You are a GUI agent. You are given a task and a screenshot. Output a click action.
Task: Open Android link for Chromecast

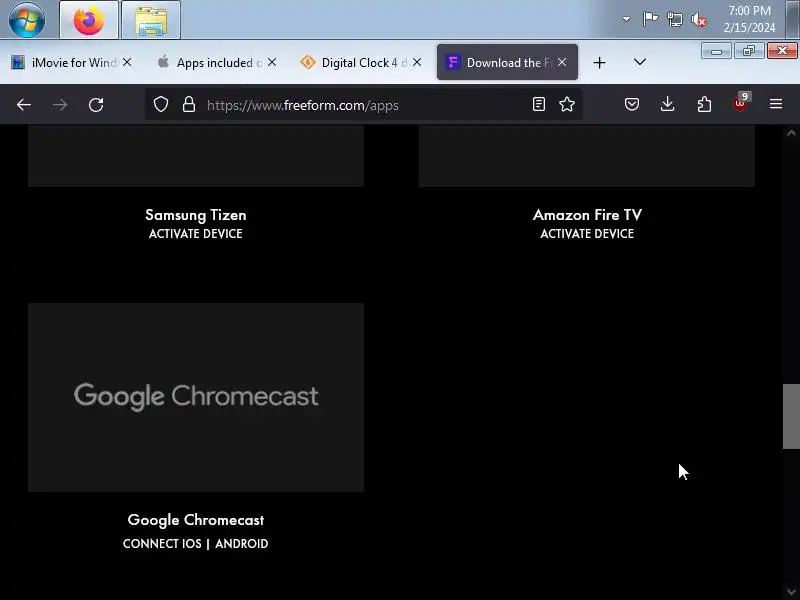[x=242, y=544]
